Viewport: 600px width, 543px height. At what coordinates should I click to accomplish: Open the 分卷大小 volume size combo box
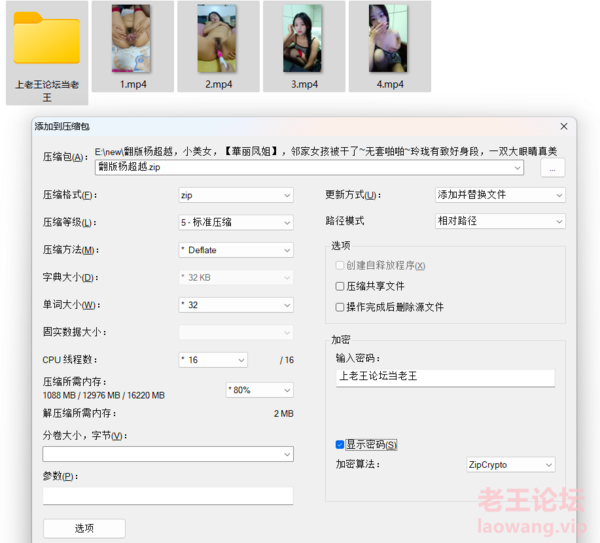(168, 454)
